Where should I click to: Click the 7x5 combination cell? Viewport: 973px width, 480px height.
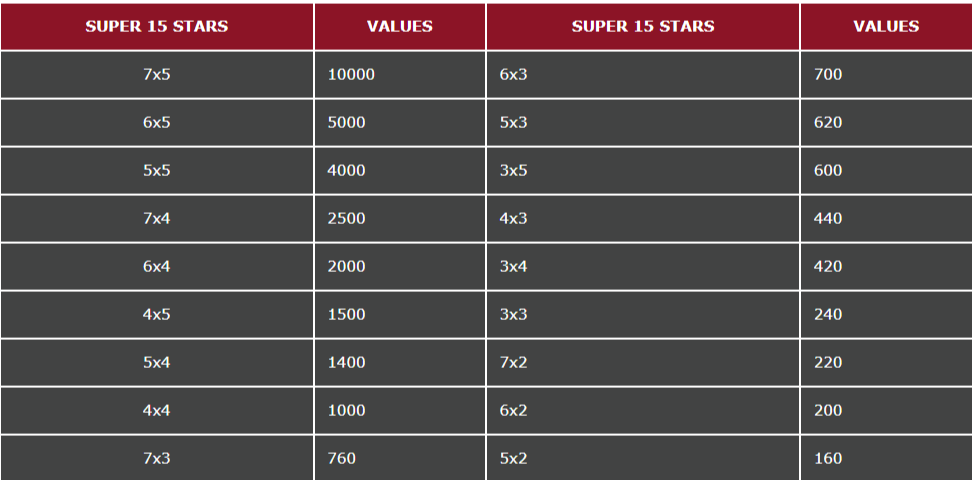157,74
